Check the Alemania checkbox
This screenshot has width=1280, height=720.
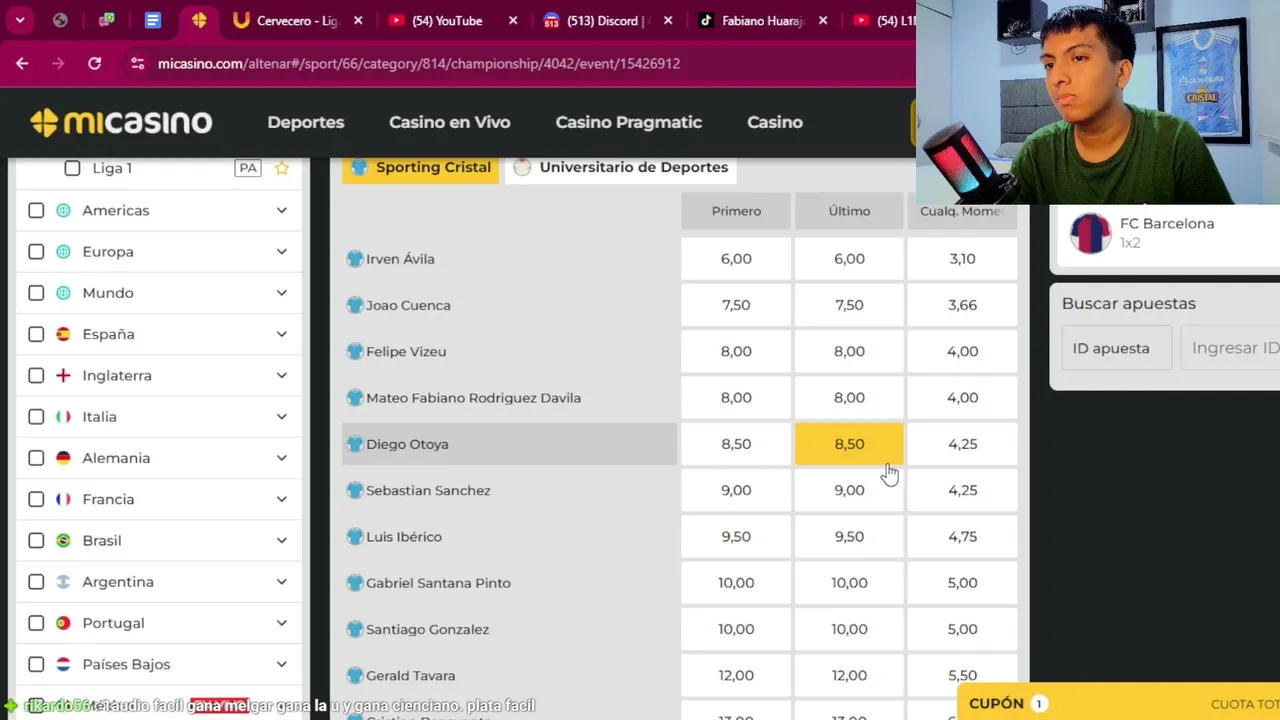(36, 458)
